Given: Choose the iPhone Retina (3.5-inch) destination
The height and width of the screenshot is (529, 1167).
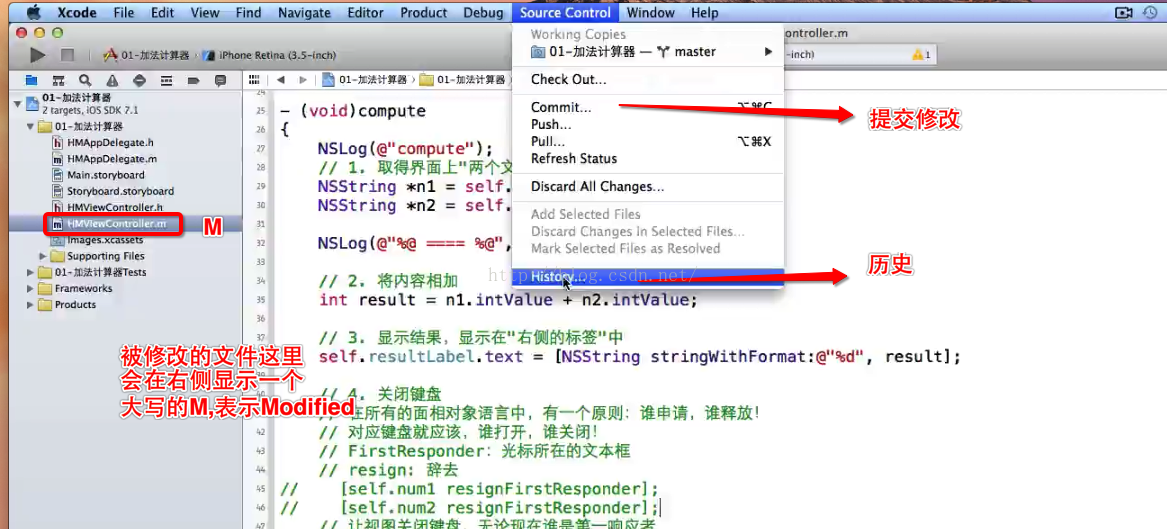Looking at the screenshot, I should tap(268, 56).
